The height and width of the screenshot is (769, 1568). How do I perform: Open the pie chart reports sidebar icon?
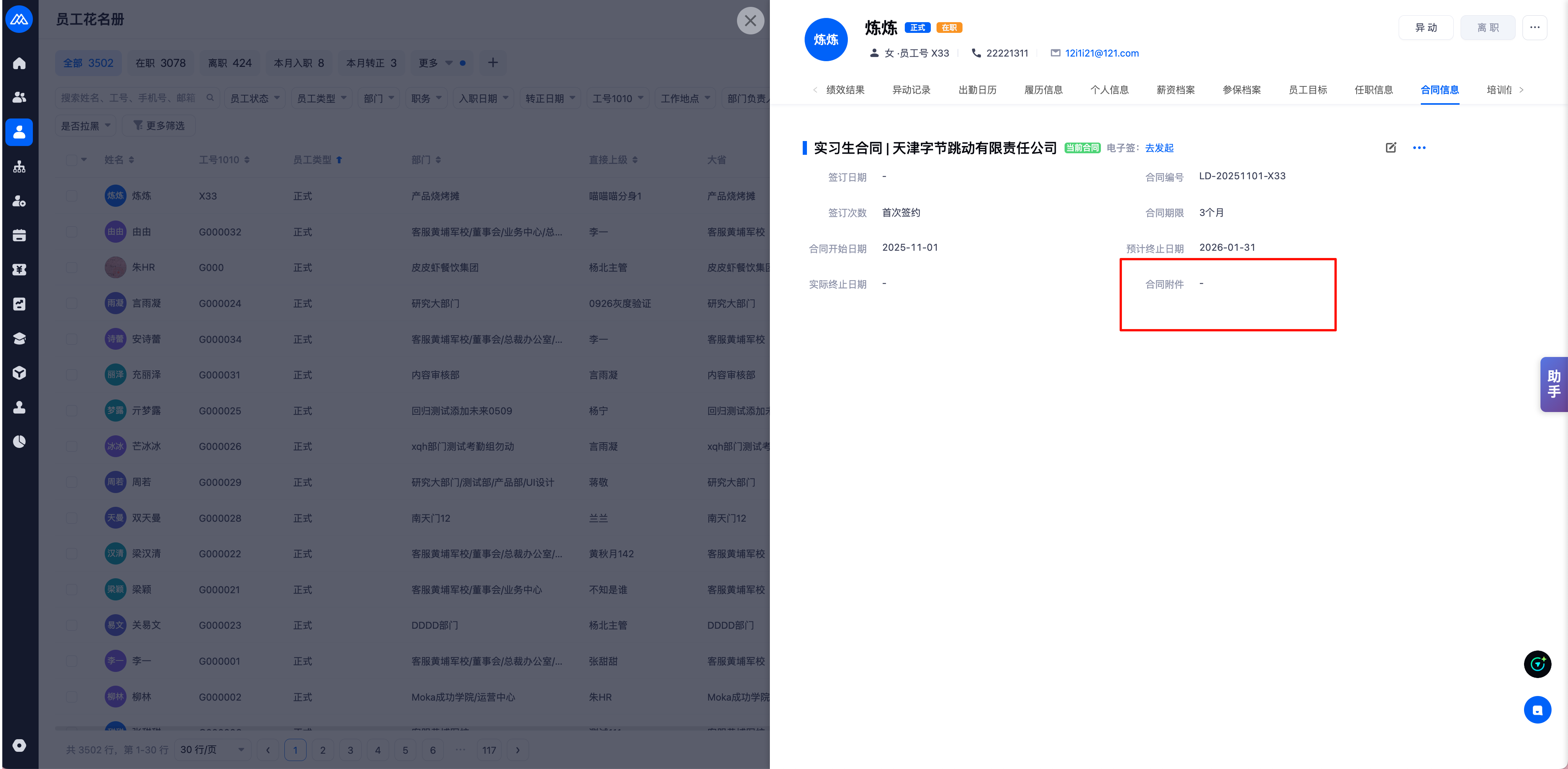[19, 441]
